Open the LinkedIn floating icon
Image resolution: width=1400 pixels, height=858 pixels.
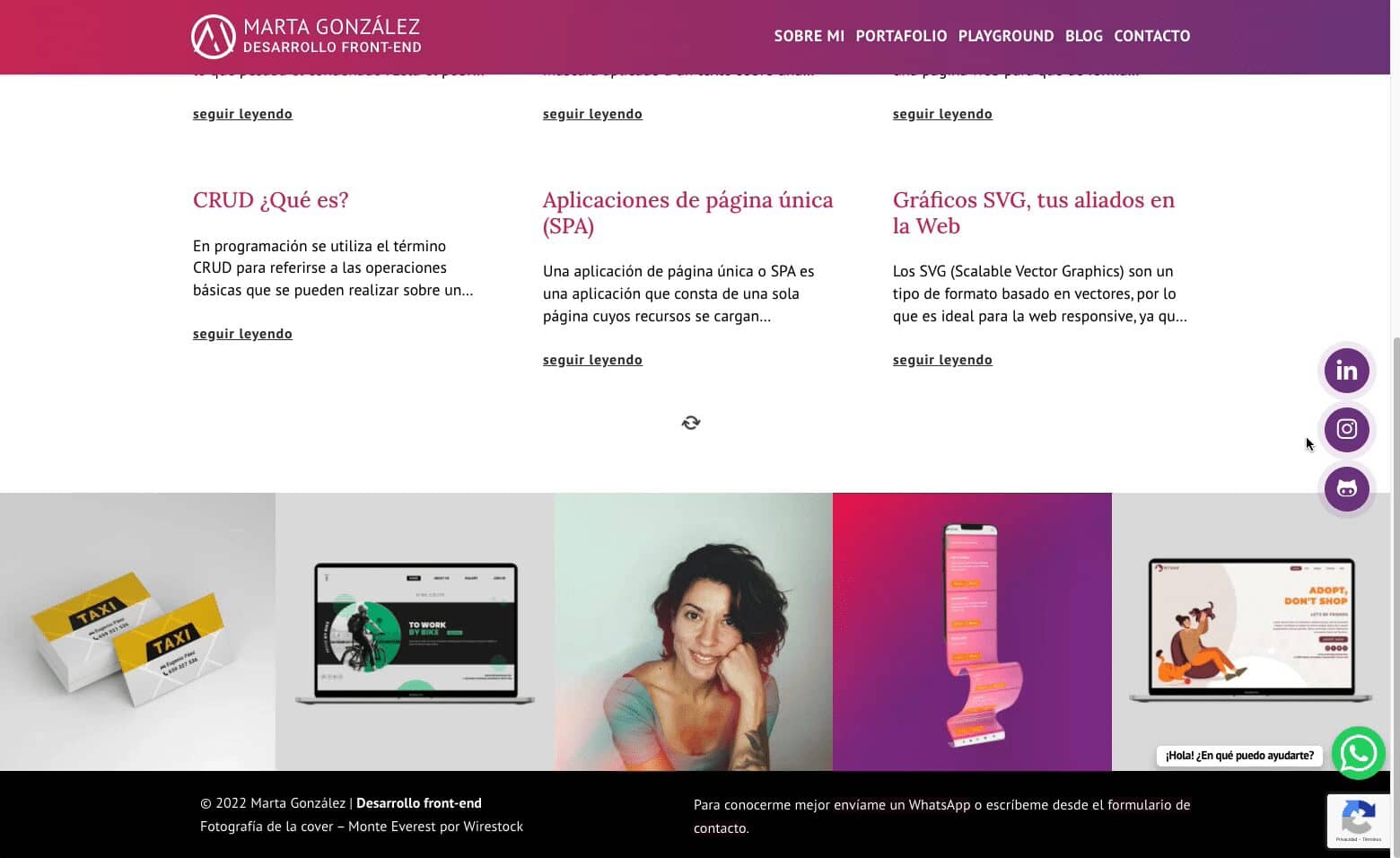[x=1346, y=370]
